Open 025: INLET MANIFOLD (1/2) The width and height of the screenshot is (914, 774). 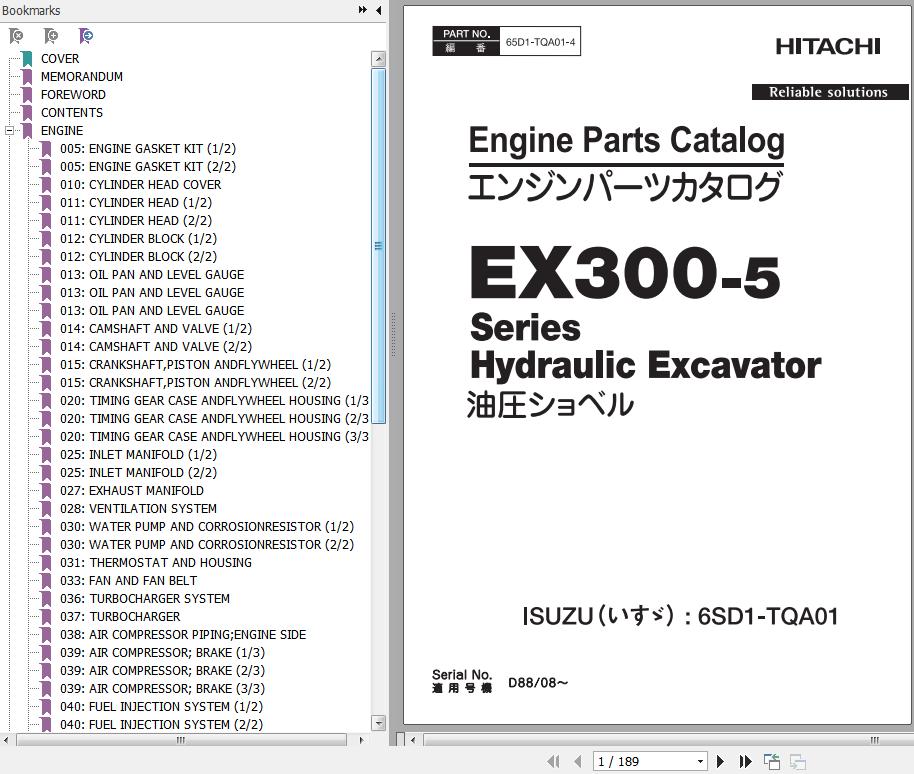coord(138,455)
